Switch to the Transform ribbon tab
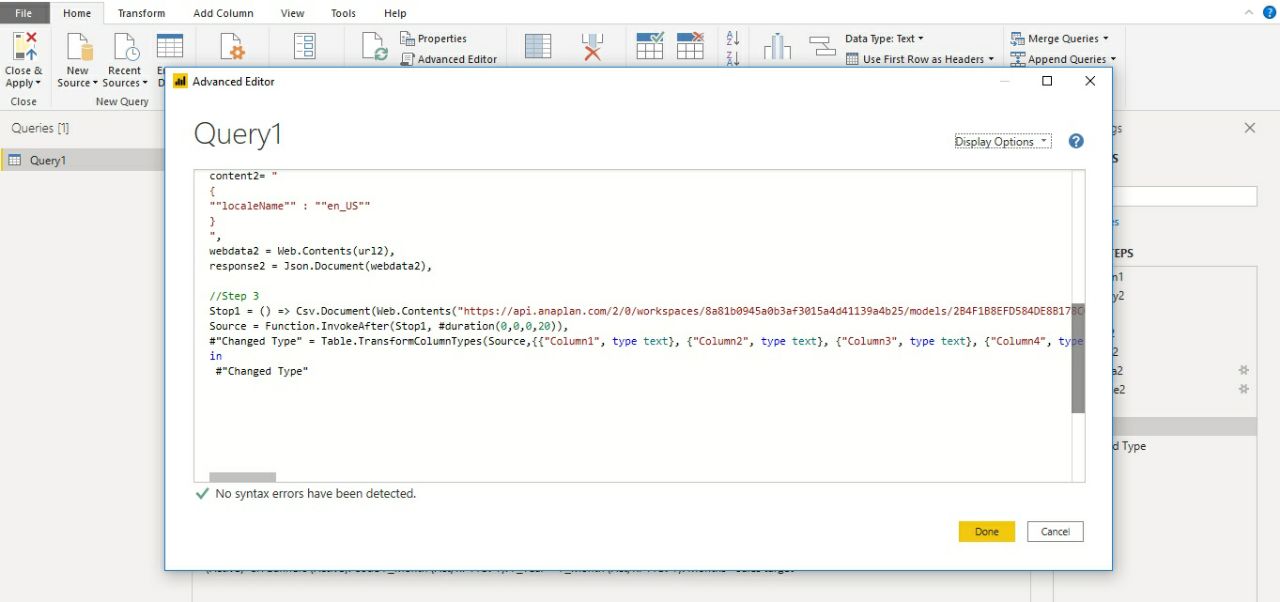This screenshot has width=1280, height=602. tap(141, 13)
